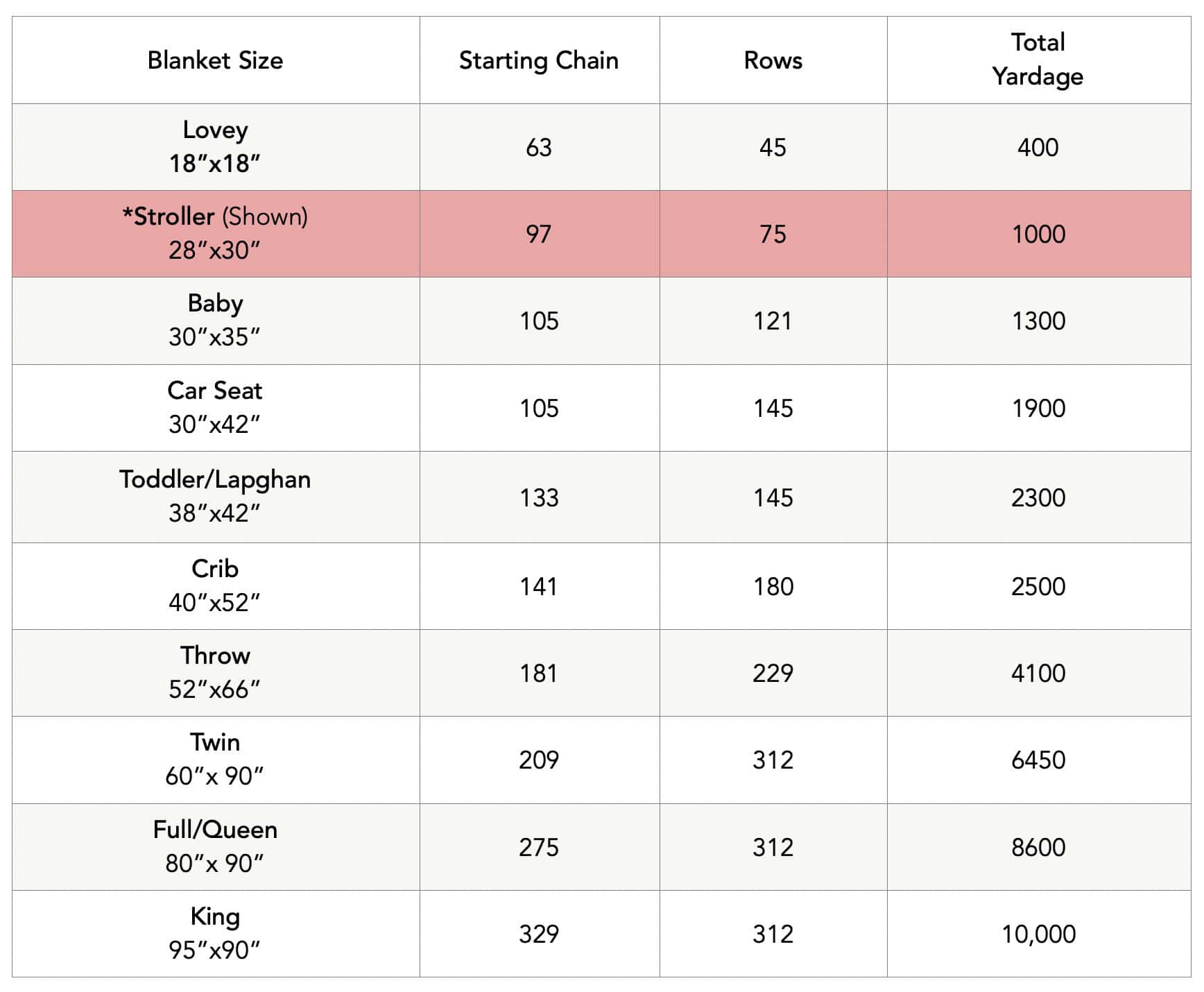Image resolution: width=1204 pixels, height=992 pixels.
Task: Click the Baby 30"x35" size cell
Action: point(216,320)
